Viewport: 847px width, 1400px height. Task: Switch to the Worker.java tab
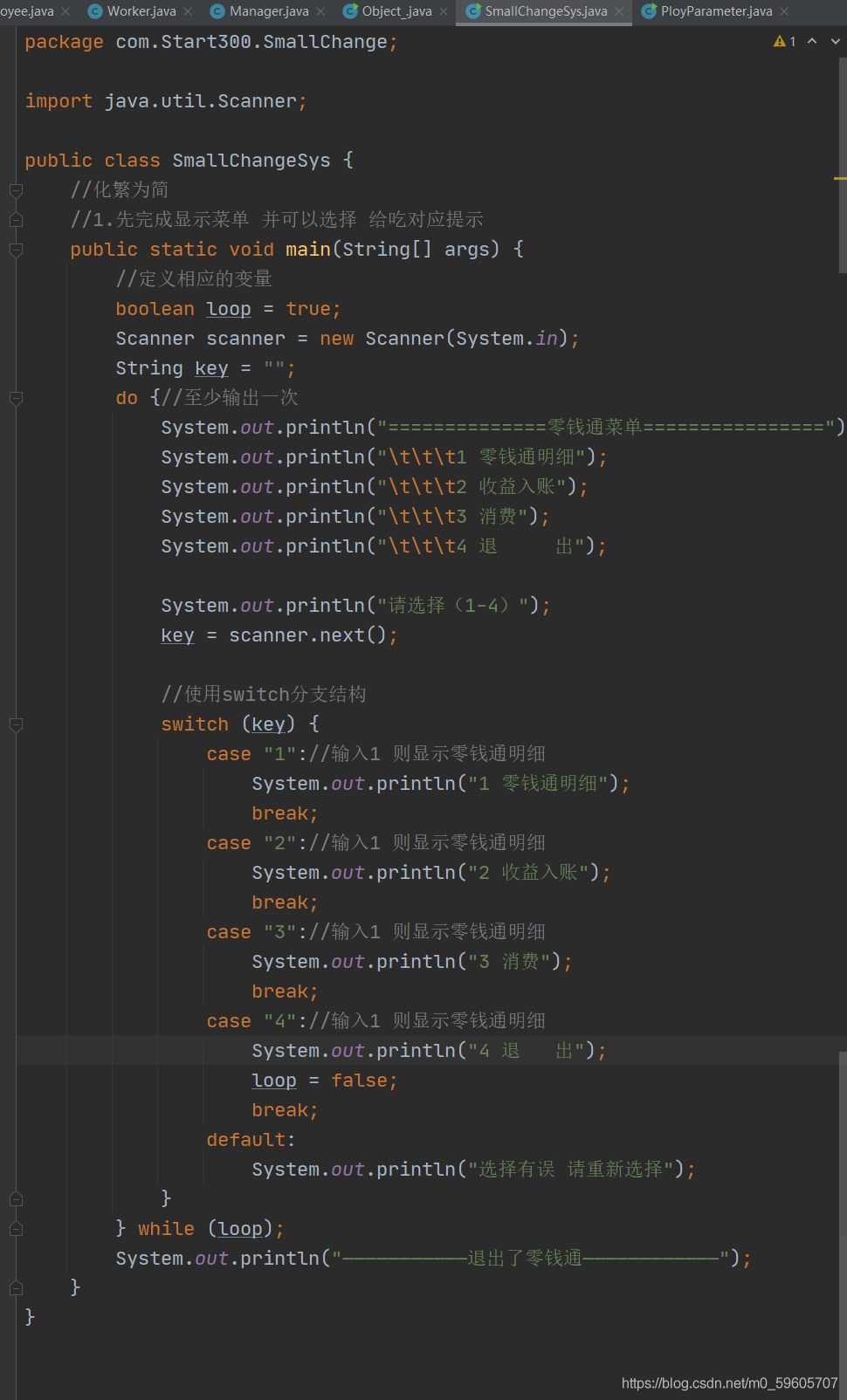[x=141, y=11]
